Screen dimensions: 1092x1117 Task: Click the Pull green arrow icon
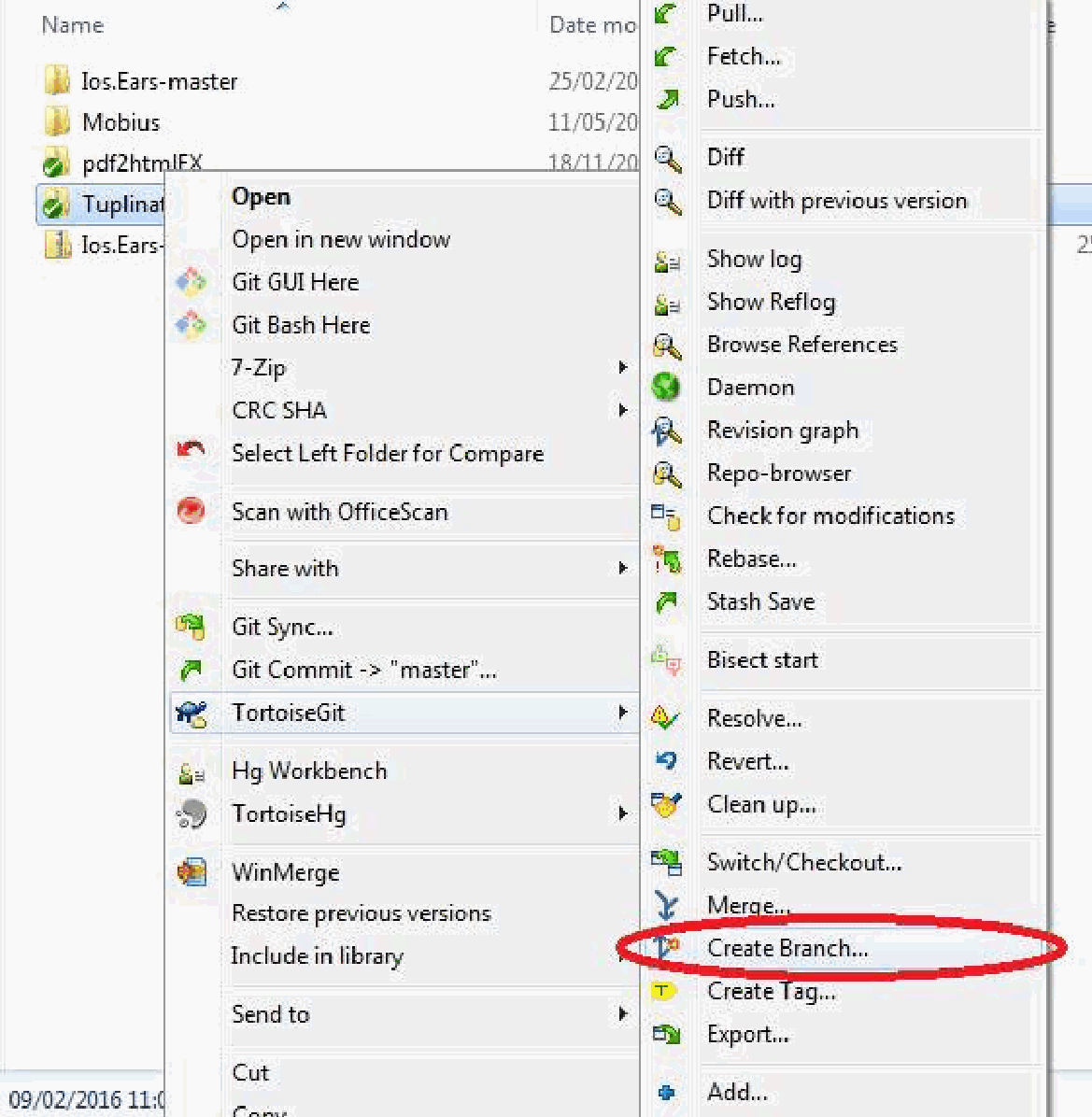click(667, 13)
